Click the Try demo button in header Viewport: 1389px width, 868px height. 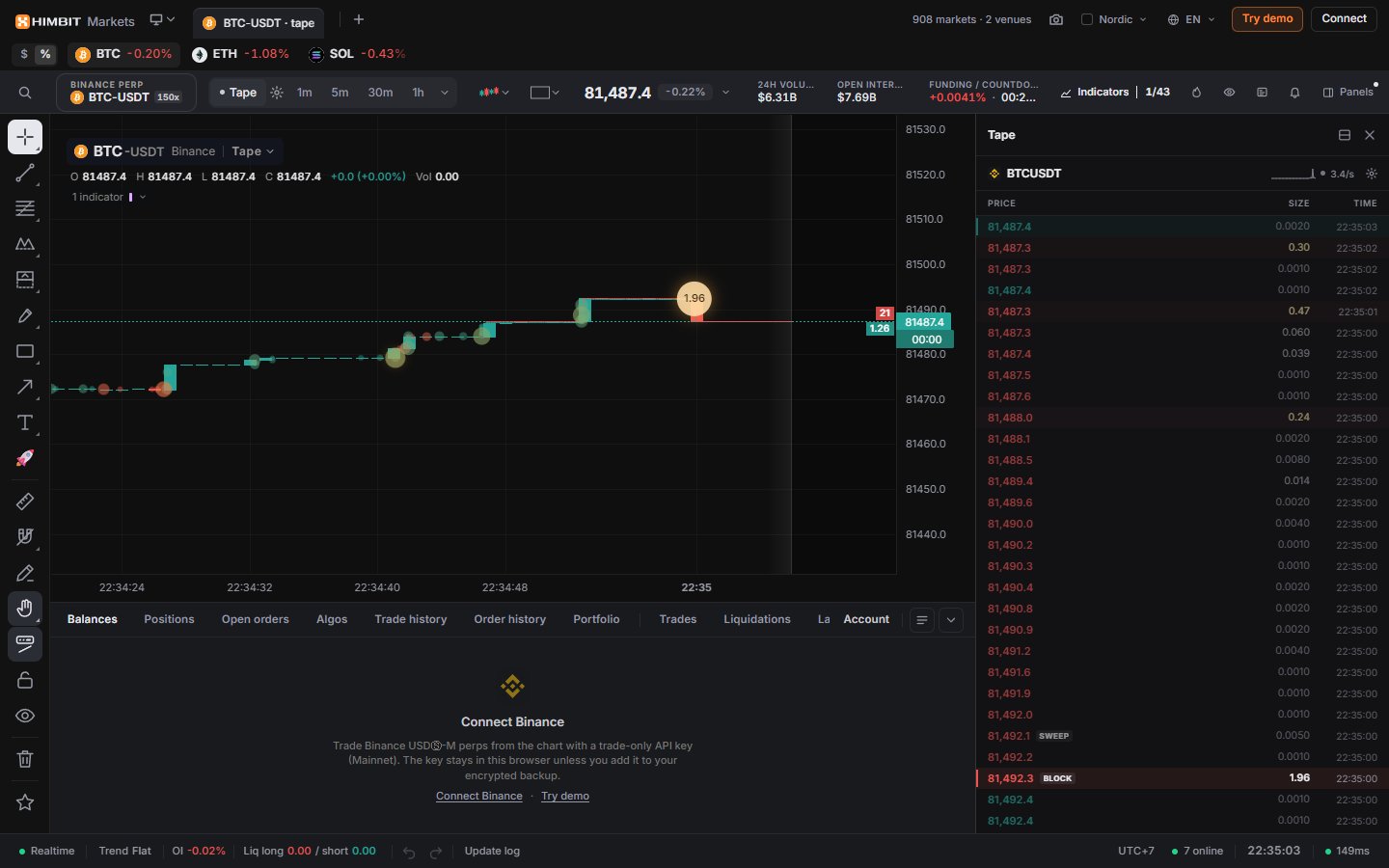(1267, 18)
